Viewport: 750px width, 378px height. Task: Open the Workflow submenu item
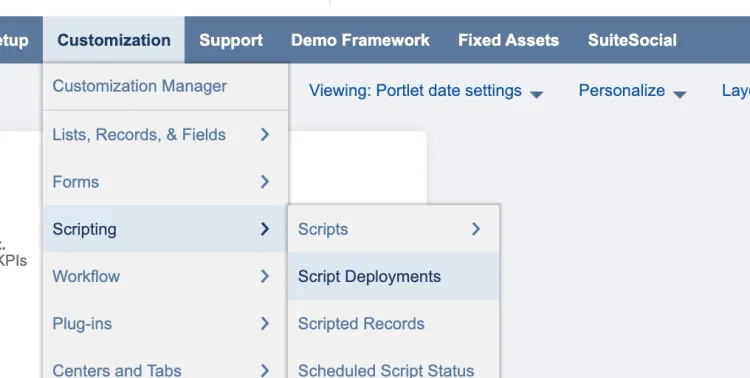tap(165, 277)
